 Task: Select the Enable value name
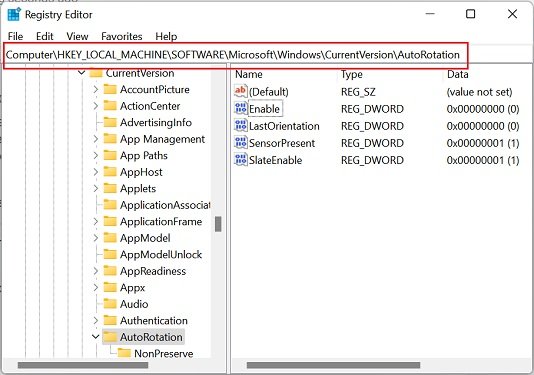click(264, 109)
